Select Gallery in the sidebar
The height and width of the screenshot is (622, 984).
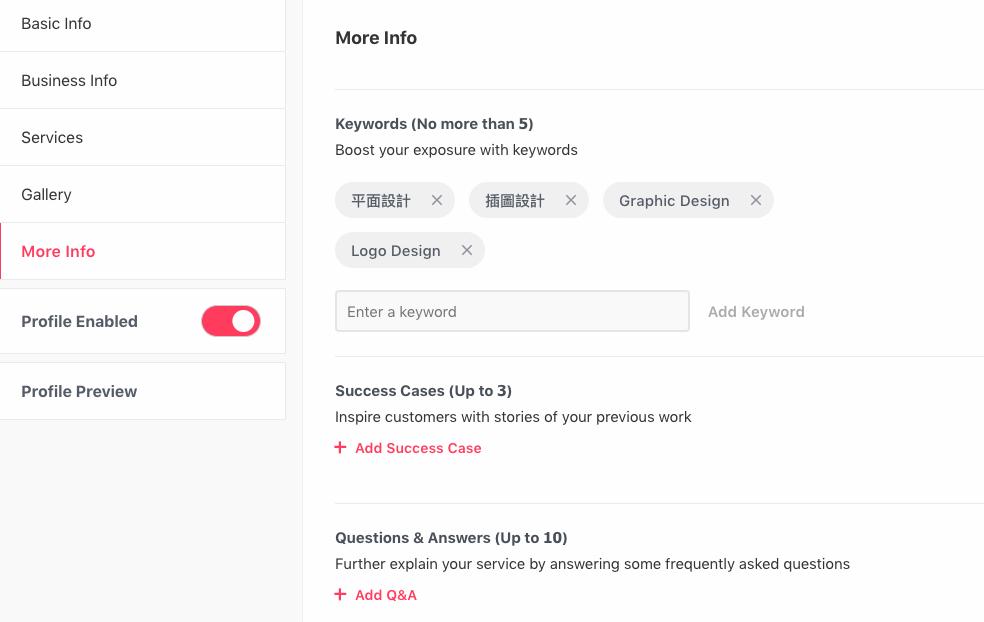tap(142, 195)
